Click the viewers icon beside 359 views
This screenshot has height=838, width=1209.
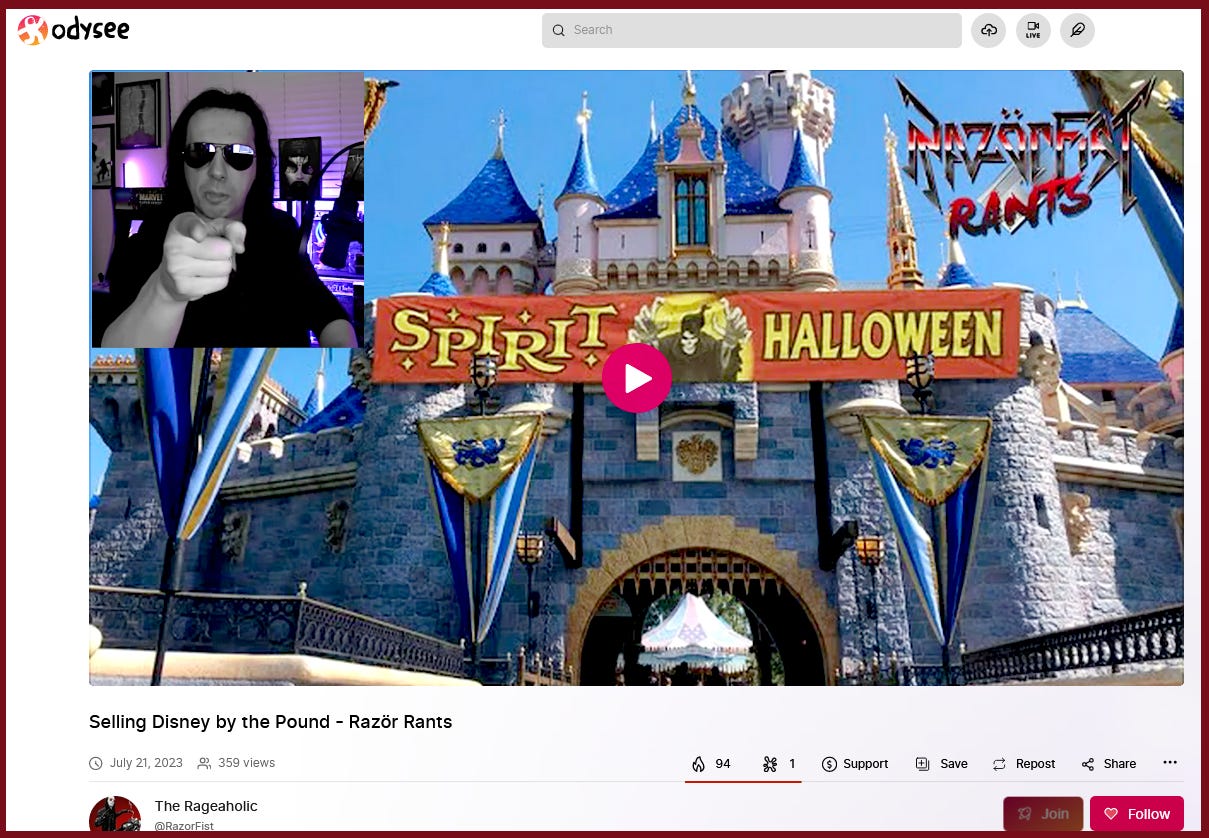[x=204, y=764]
